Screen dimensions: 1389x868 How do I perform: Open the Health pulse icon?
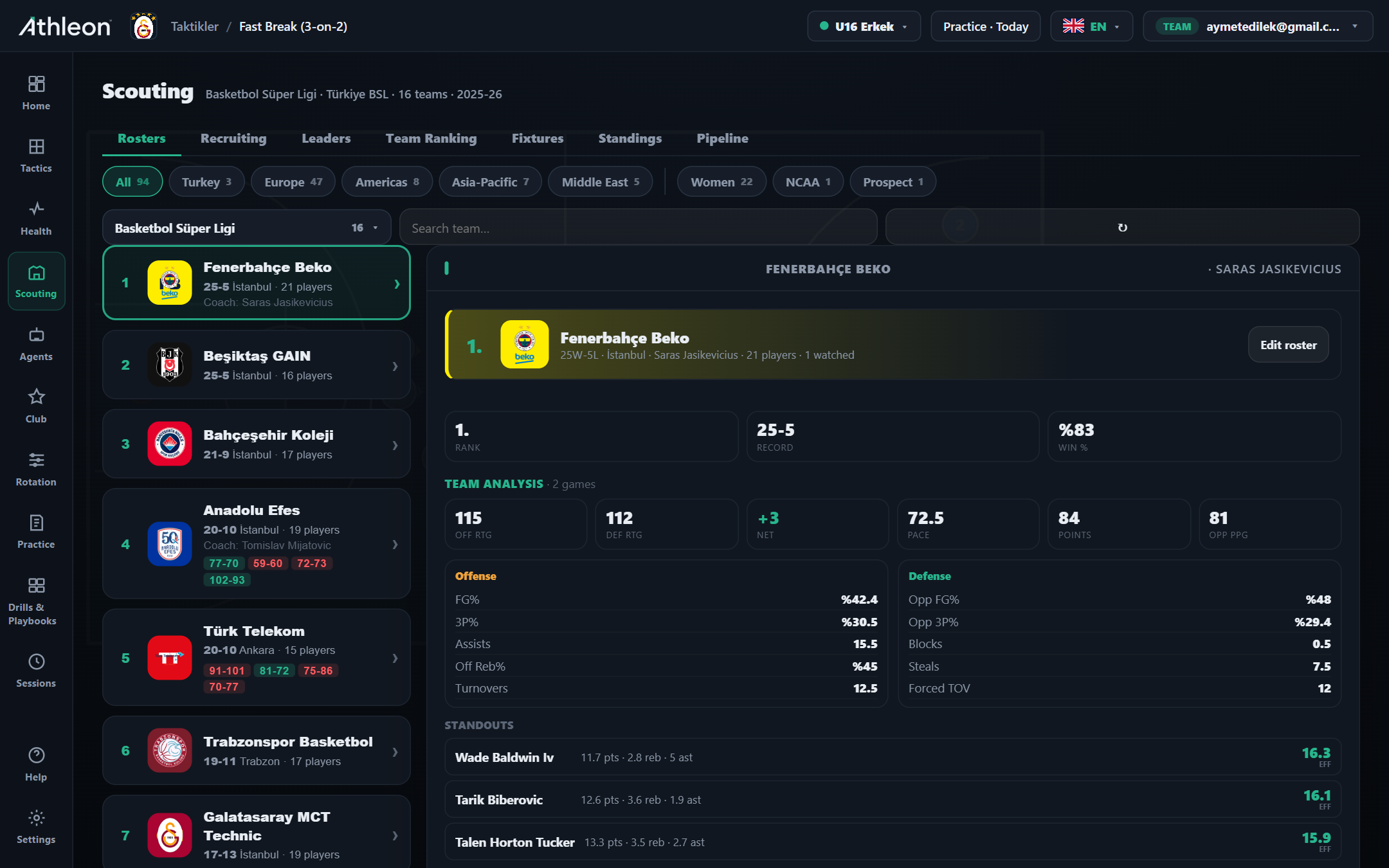click(36, 208)
